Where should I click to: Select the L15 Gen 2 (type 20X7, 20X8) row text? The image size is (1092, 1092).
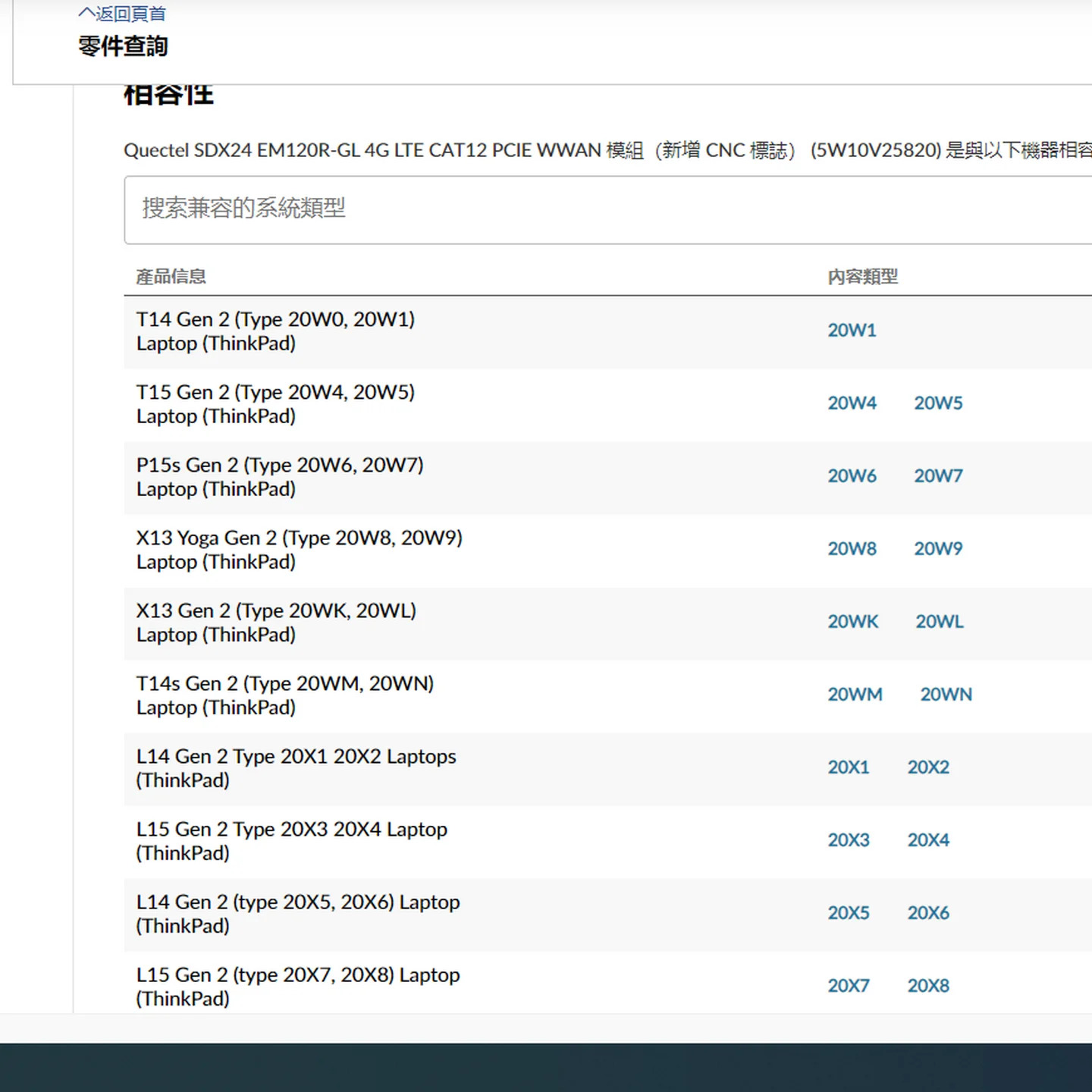click(x=298, y=987)
